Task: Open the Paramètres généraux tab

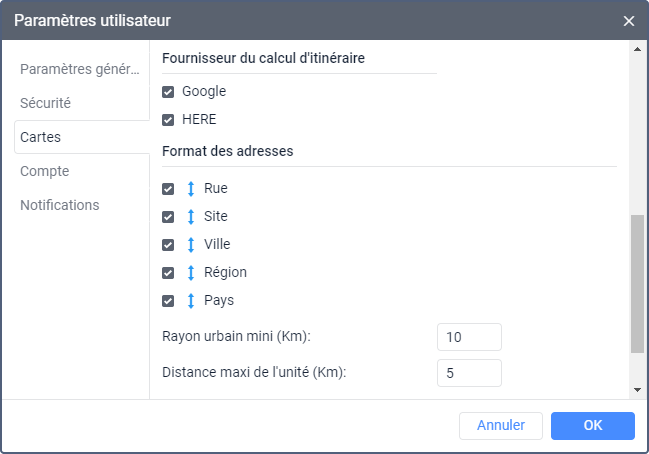Action: pos(80,69)
